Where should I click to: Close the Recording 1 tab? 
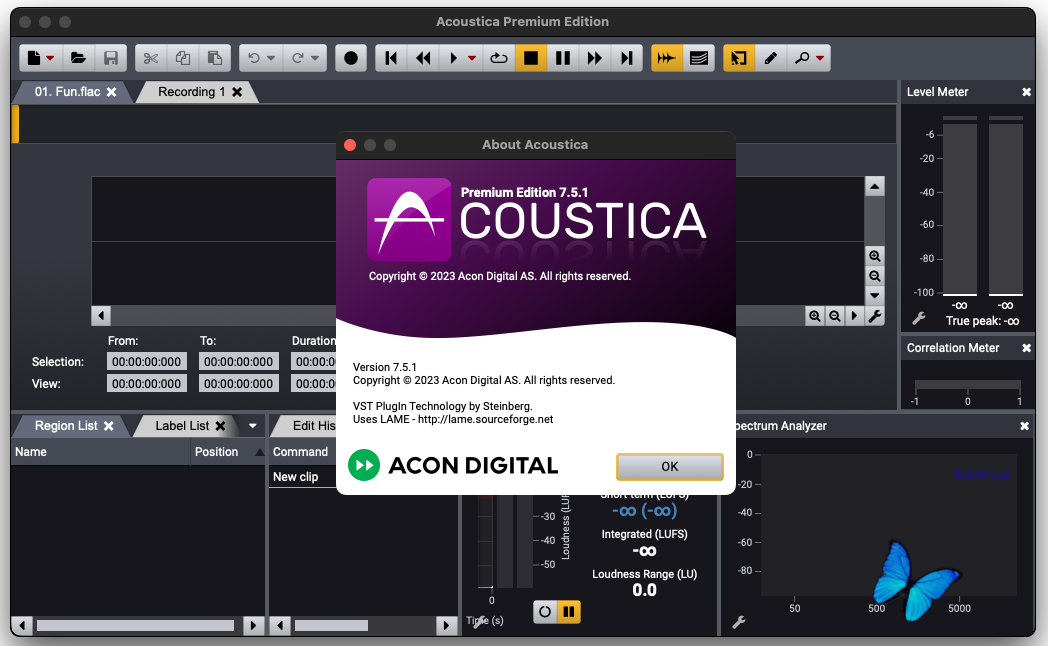[x=237, y=92]
